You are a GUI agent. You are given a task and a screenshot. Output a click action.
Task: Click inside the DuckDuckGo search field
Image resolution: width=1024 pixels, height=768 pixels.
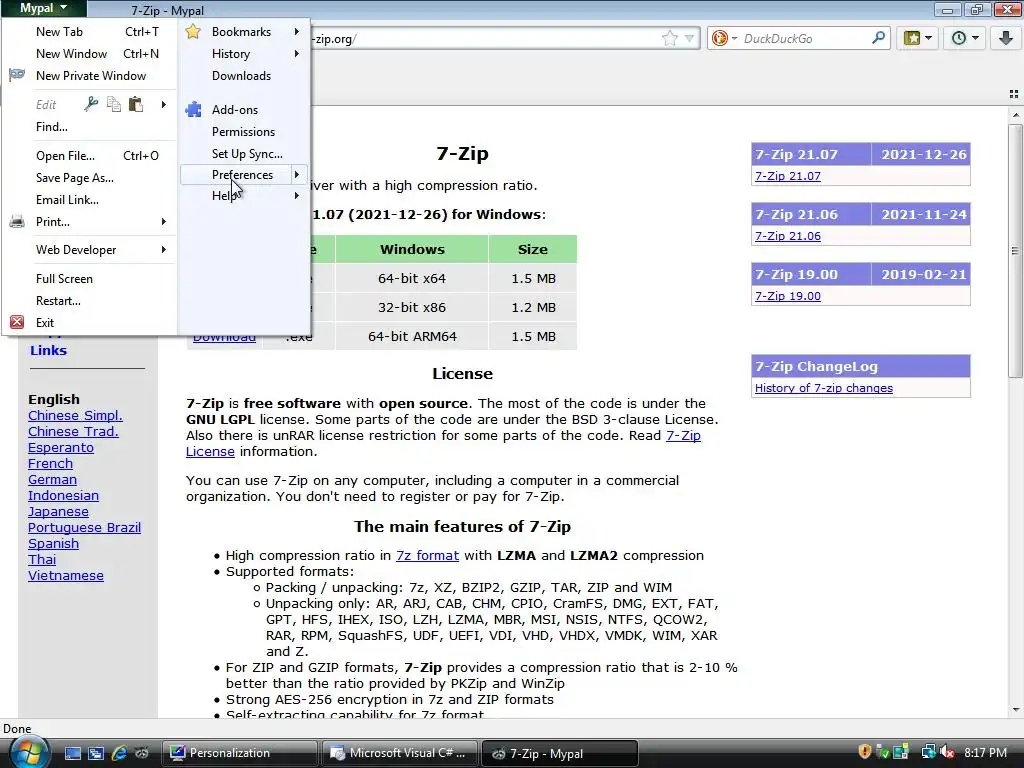[805, 39]
